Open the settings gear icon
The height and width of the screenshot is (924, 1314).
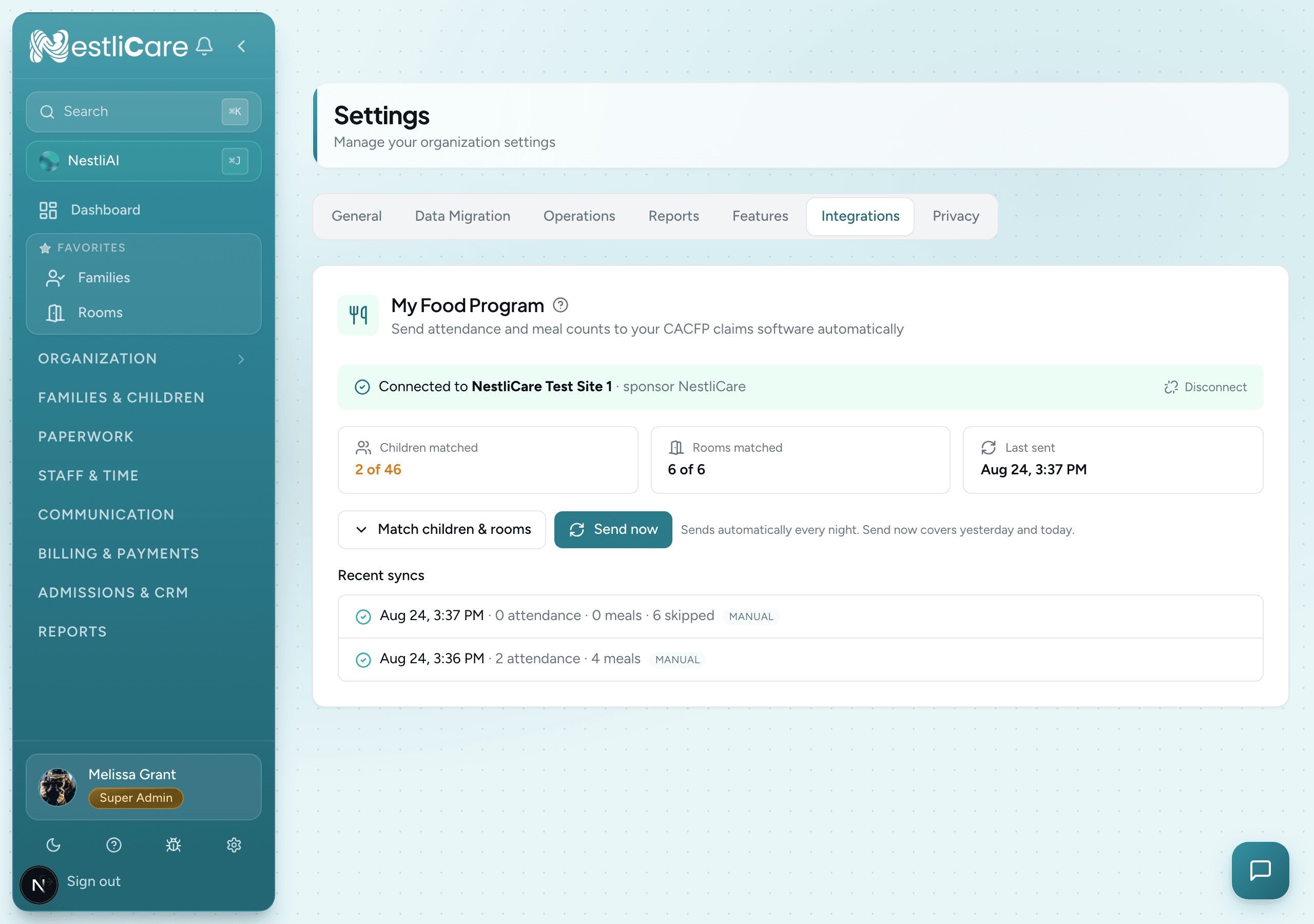click(x=234, y=845)
